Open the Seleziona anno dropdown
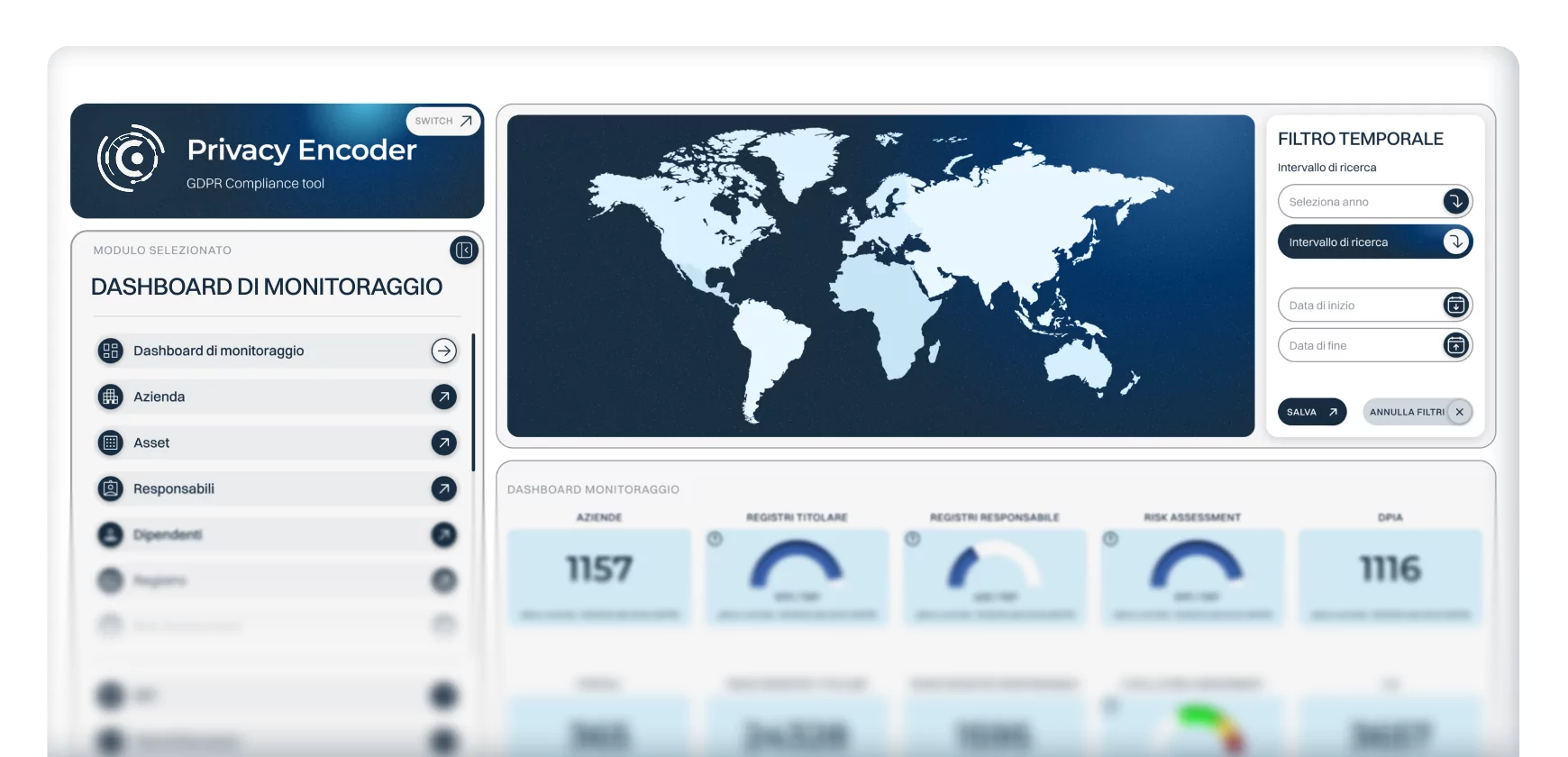1568x757 pixels. [1375, 202]
